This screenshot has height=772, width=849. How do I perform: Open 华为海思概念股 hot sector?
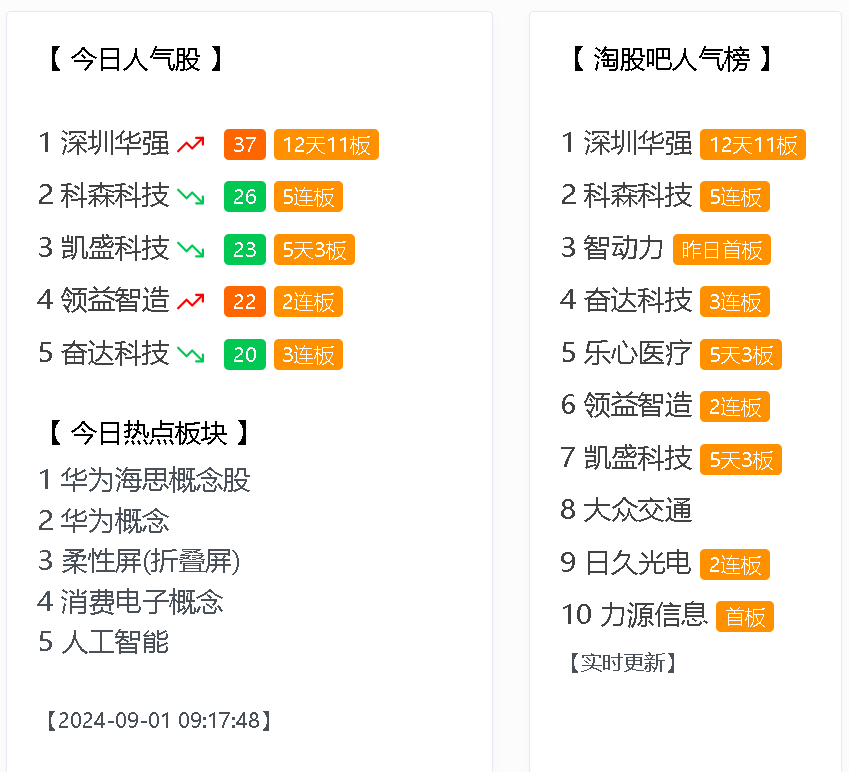tap(144, 480)
